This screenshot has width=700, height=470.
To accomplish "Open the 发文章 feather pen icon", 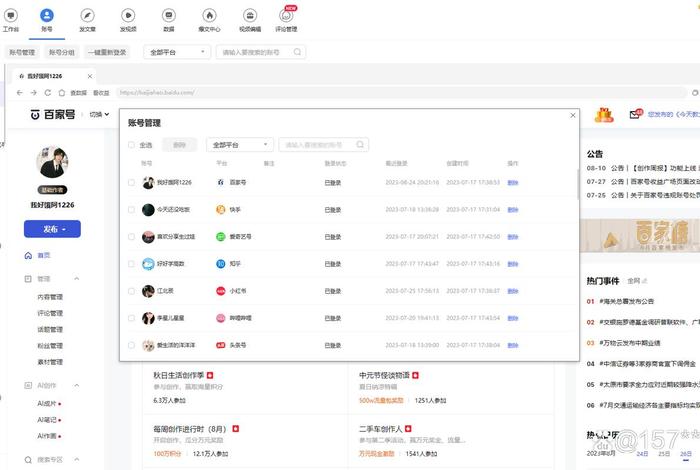I will pyautogui.click(x=87, y=16).
